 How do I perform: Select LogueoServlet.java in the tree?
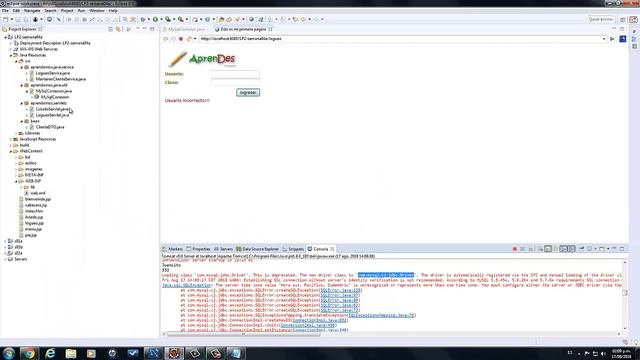pos(52,115)
